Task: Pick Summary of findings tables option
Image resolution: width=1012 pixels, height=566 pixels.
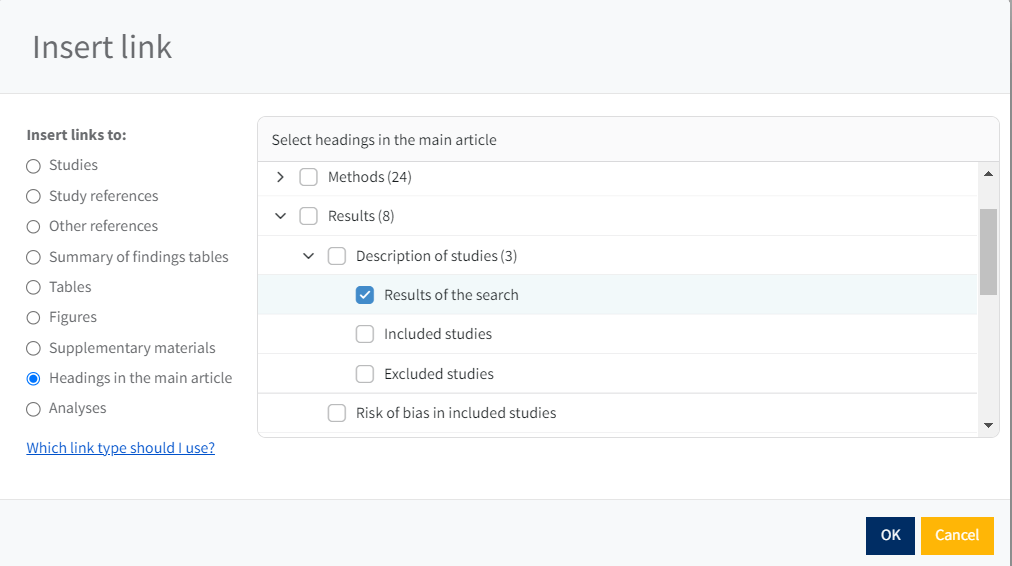Action: point(34,258)
